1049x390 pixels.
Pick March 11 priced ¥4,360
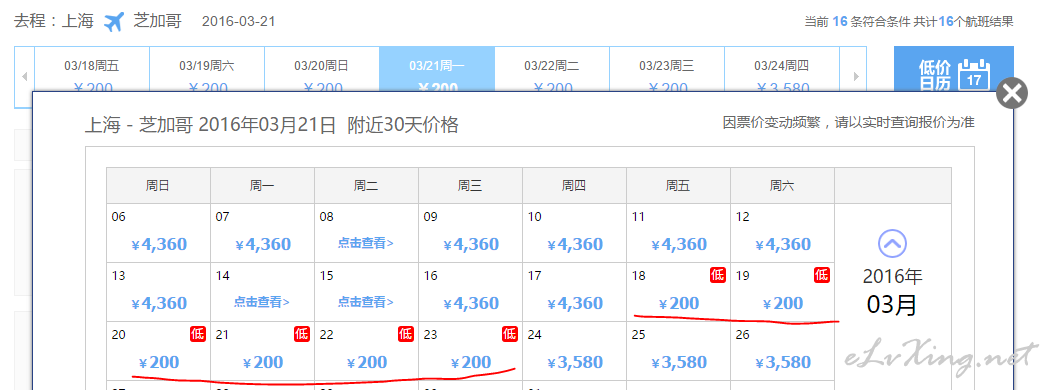coord(678,233)
